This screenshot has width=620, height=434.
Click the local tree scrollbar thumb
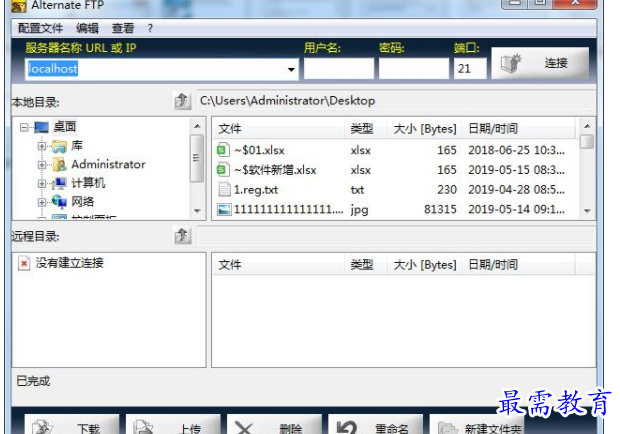coord(197,158)
